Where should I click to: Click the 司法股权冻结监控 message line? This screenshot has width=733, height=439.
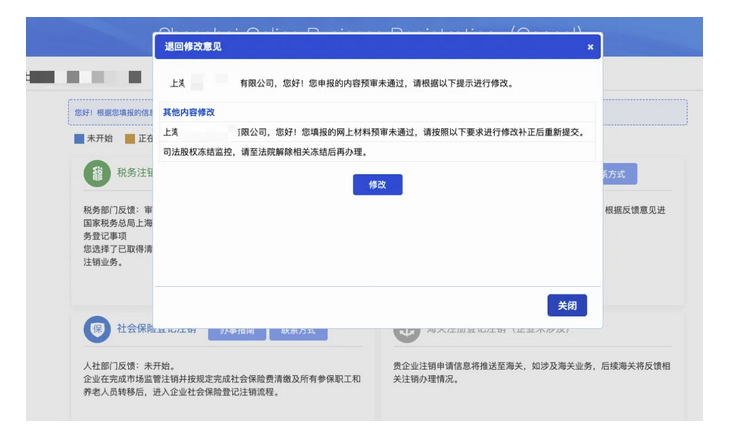click(x=265, y=152)
